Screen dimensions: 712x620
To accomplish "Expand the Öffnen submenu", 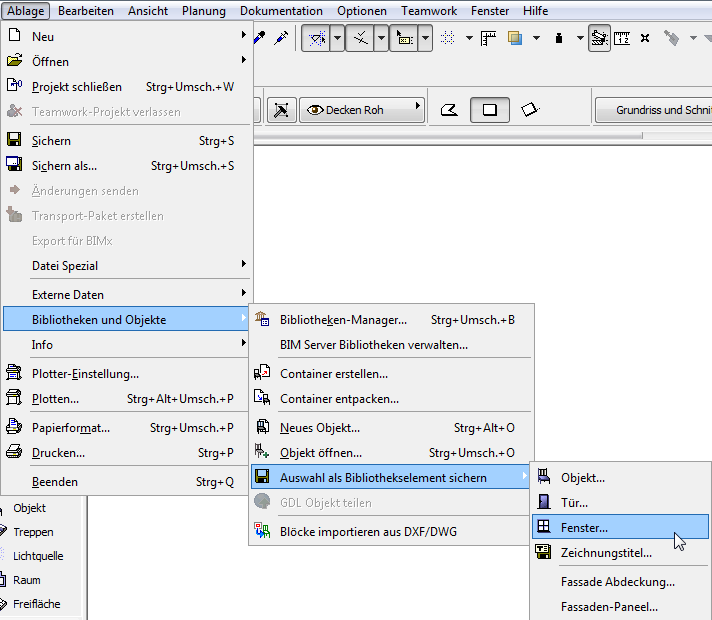I will tap(127, 61).
